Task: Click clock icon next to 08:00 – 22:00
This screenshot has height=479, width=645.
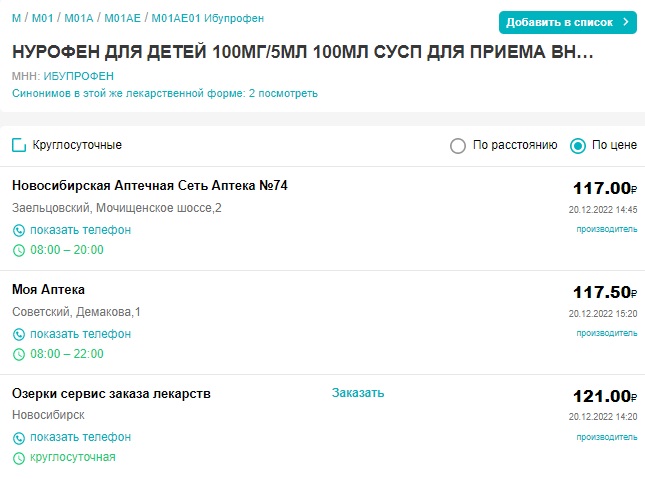Action: [19, 354]
